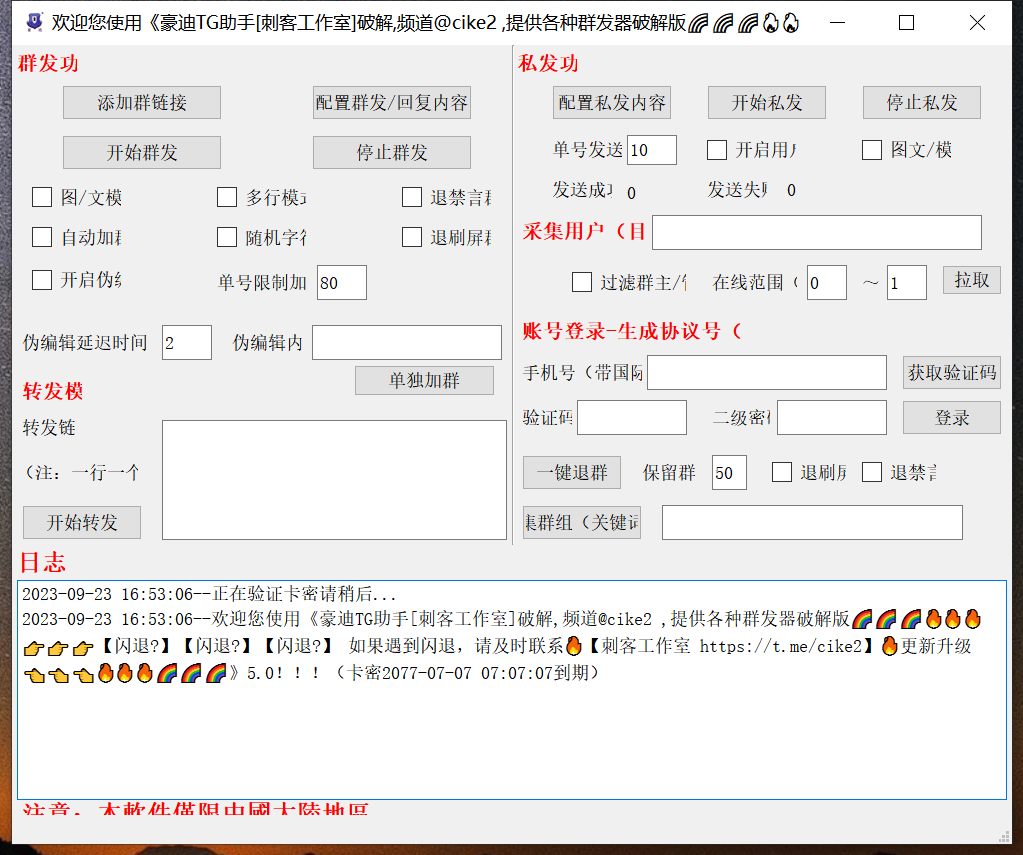Enable the 自动加 checkbox
1023x855 pixels.
[x=42, y=237]
